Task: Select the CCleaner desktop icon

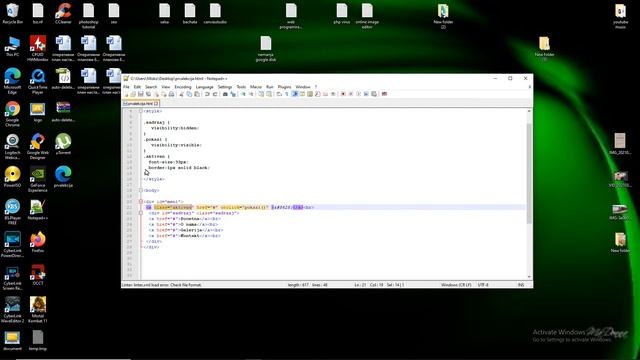Action: pyautogui.click(x=63, y=14)
